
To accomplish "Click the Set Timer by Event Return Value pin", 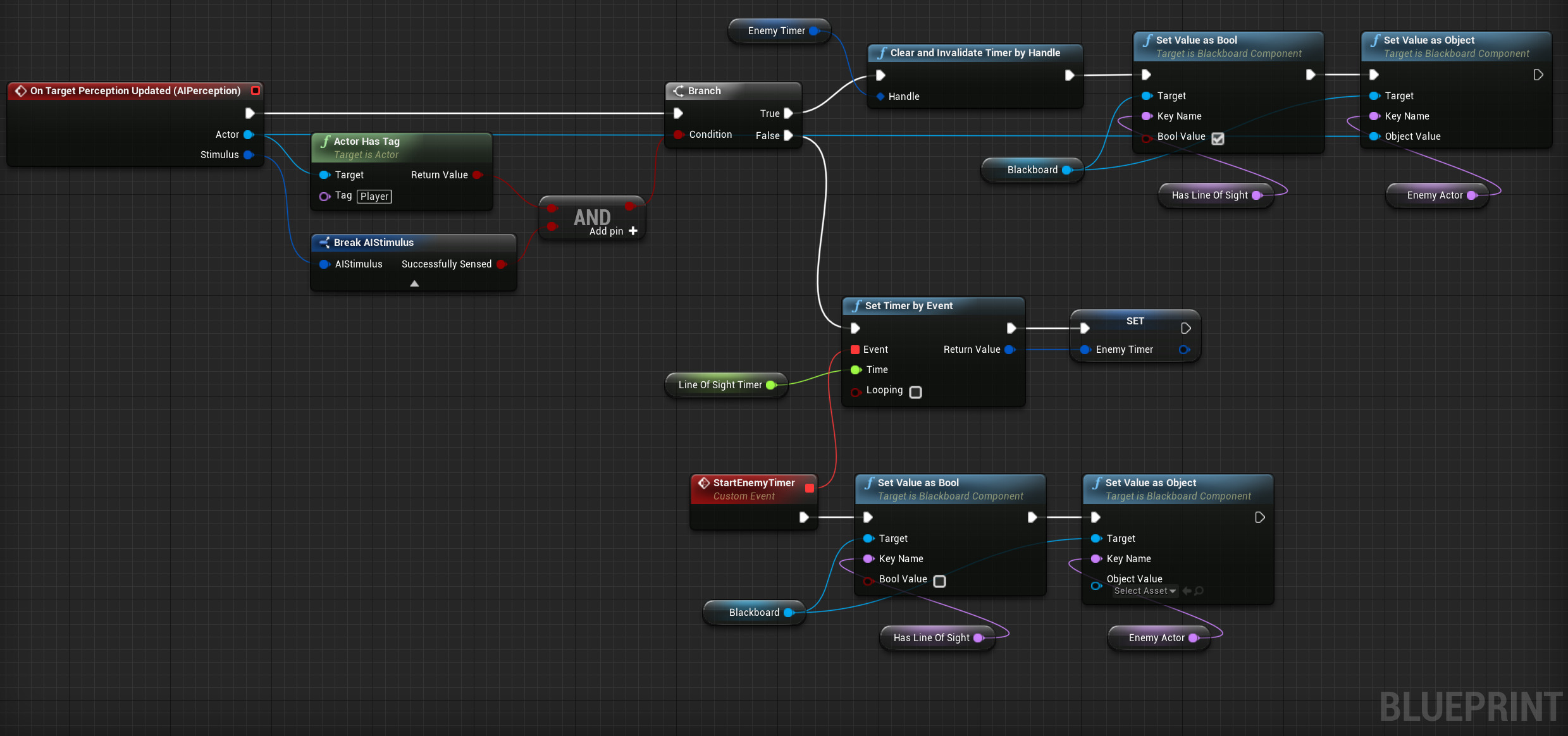I will [x=1009, y=349].
